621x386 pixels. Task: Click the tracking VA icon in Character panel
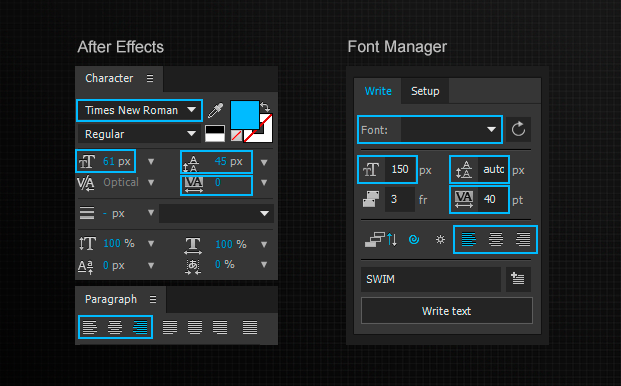click(194, 184)
